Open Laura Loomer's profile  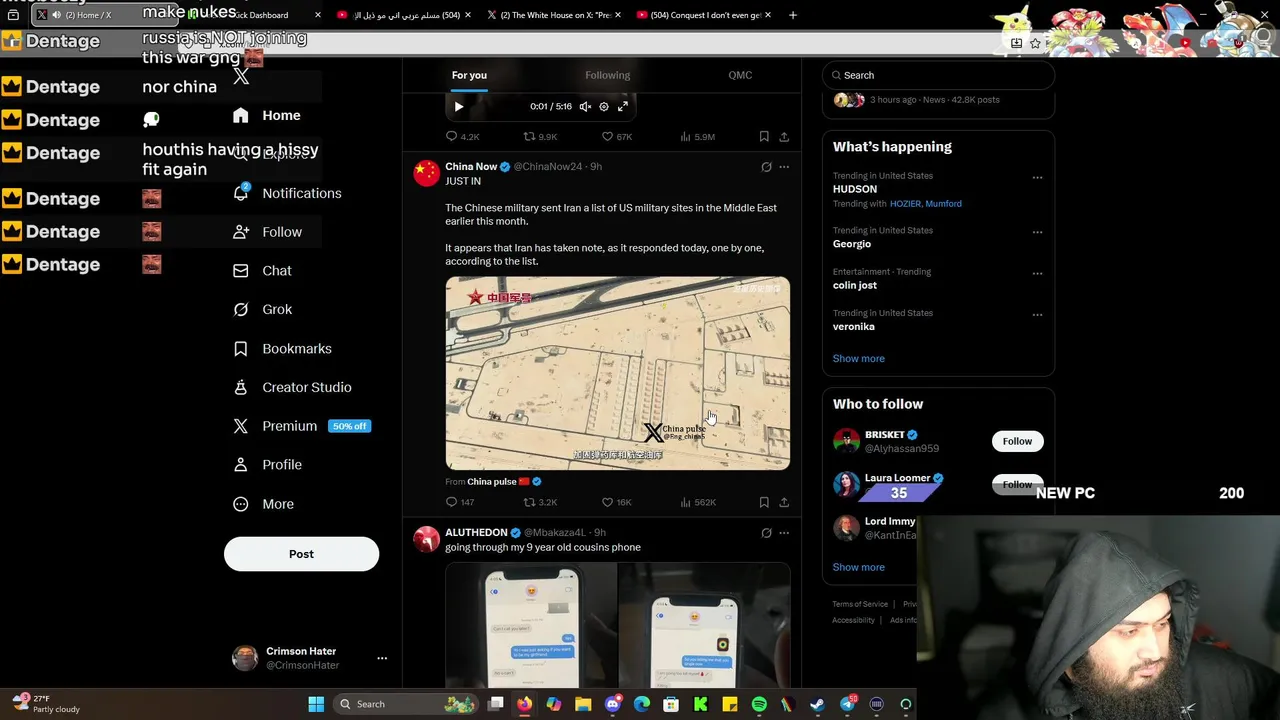point(897,478)
